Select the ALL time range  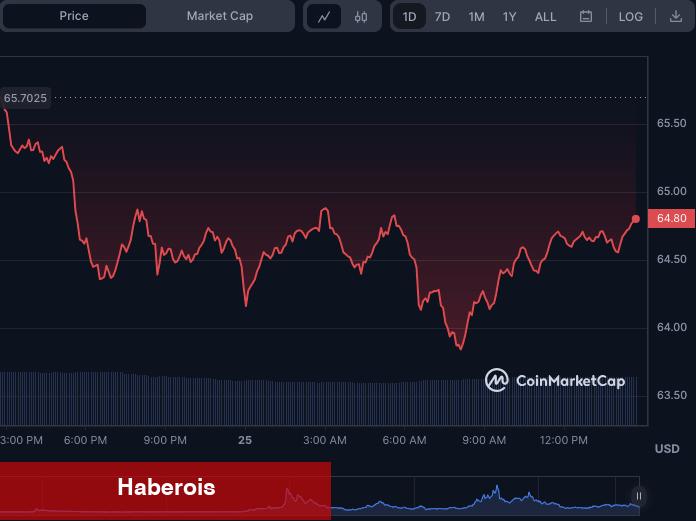(x=545, y=17)
